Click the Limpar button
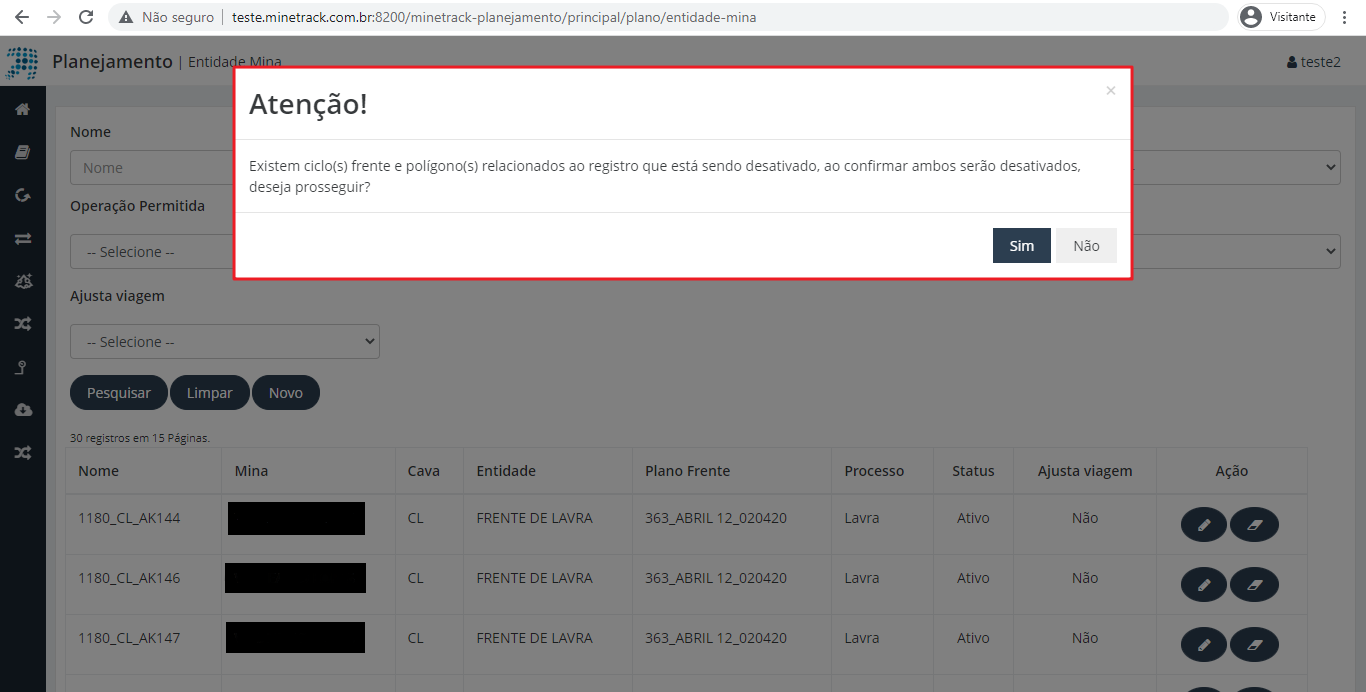1366x692 pixels. pos(210,393)
